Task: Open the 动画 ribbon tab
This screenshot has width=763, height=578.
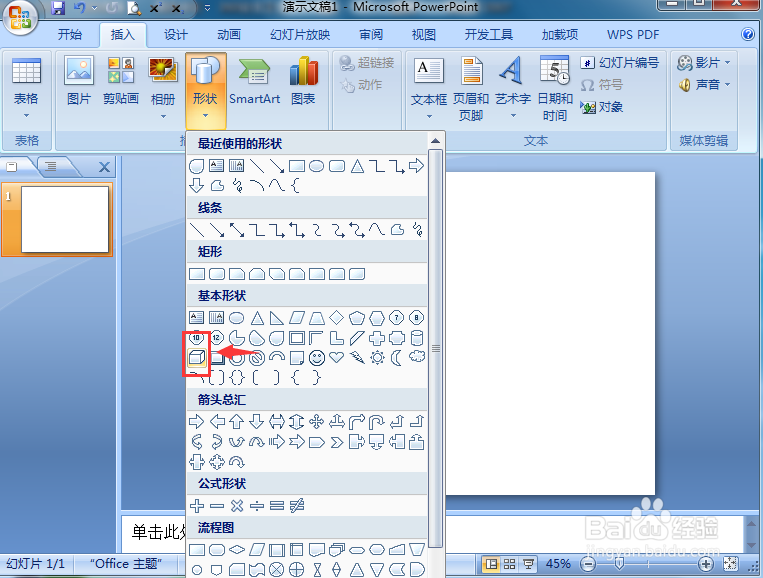Action: (229, 35)
